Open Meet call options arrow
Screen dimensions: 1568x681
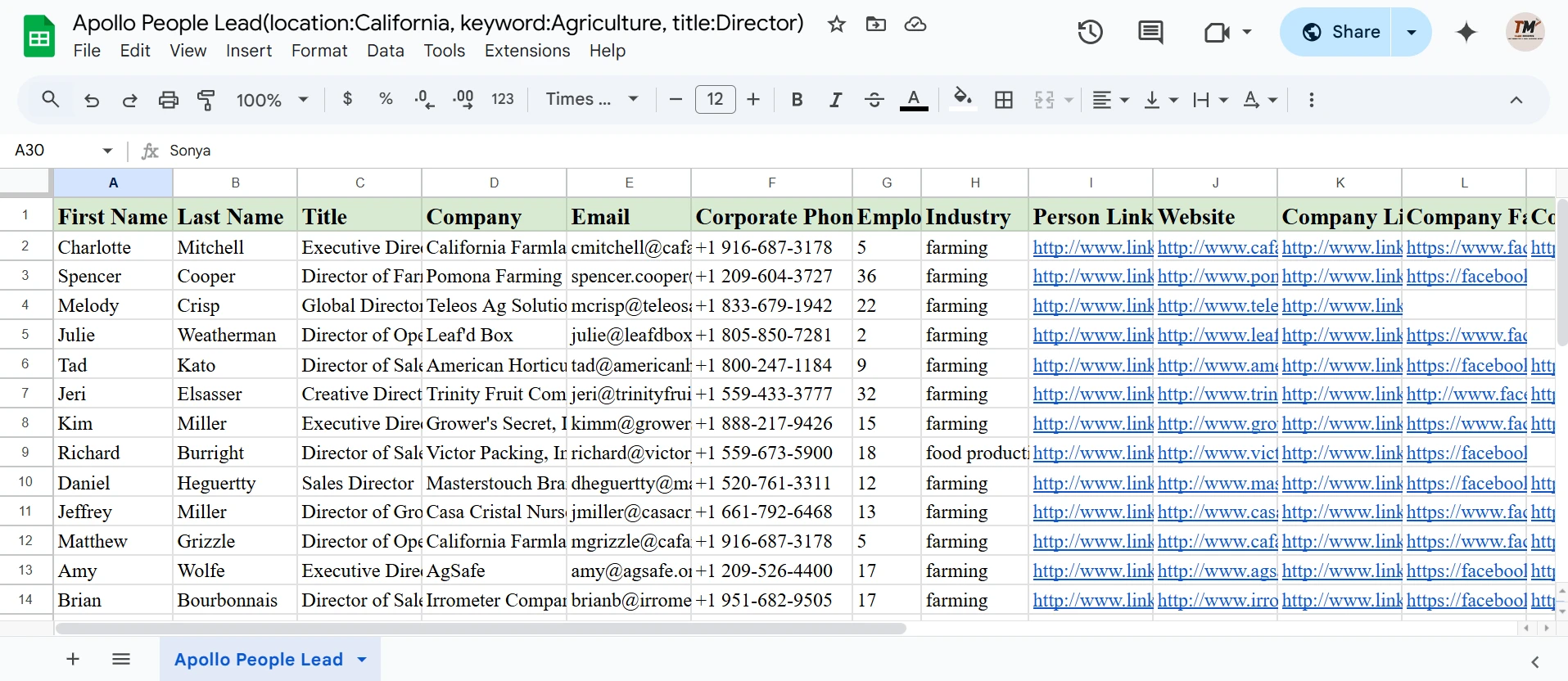[1247, 32]
